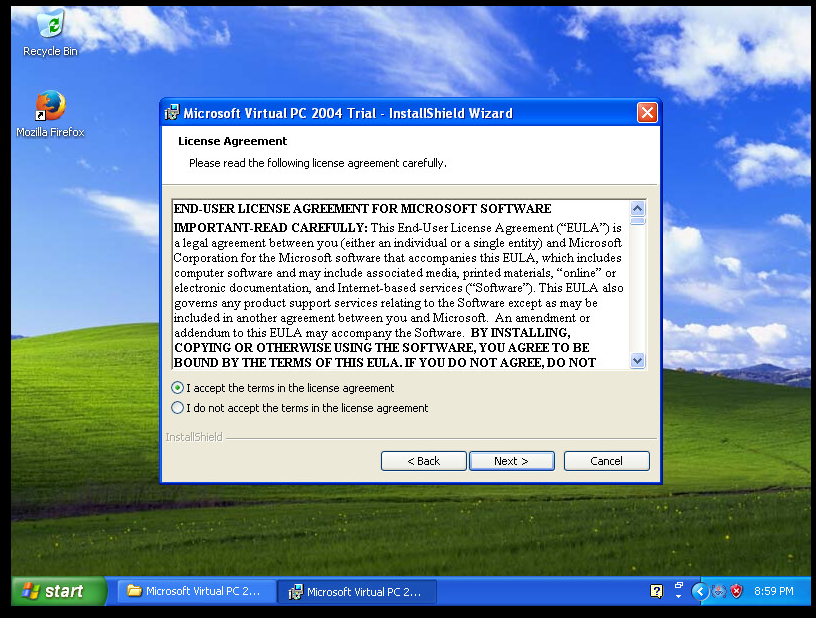
Task: Switch to the installer taskbar button Microsoft Virtual PC 2...
Action: click(357, 591)
